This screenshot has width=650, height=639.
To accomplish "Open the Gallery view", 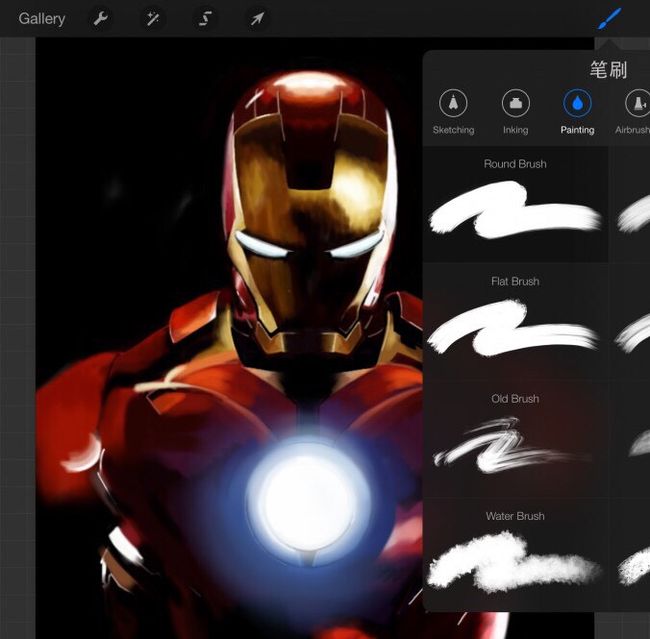I will pos(42,19).
